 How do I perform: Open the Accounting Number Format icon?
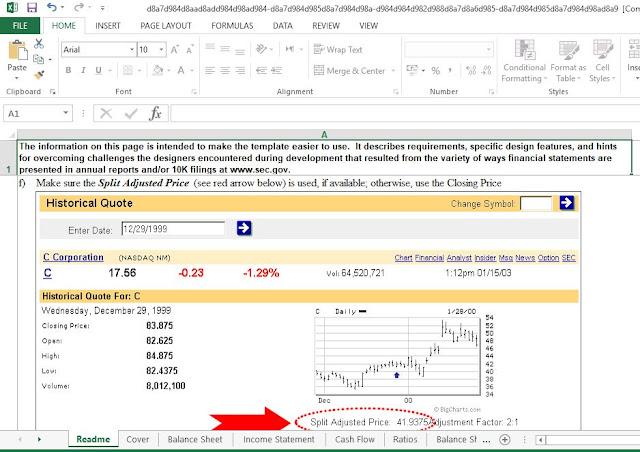point(412,70)
